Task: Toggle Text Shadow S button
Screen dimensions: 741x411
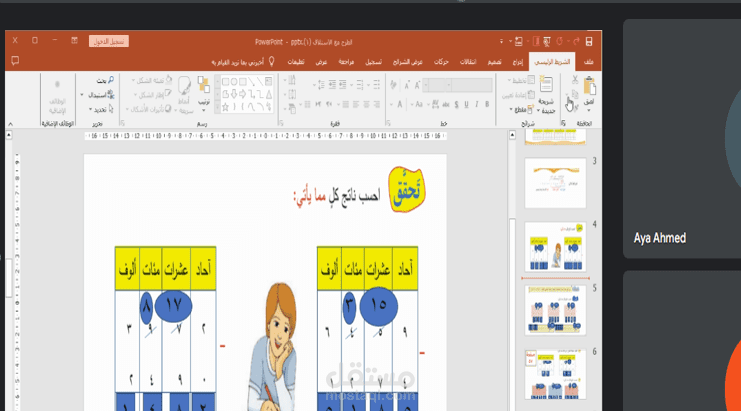Action: click(456, 104)
